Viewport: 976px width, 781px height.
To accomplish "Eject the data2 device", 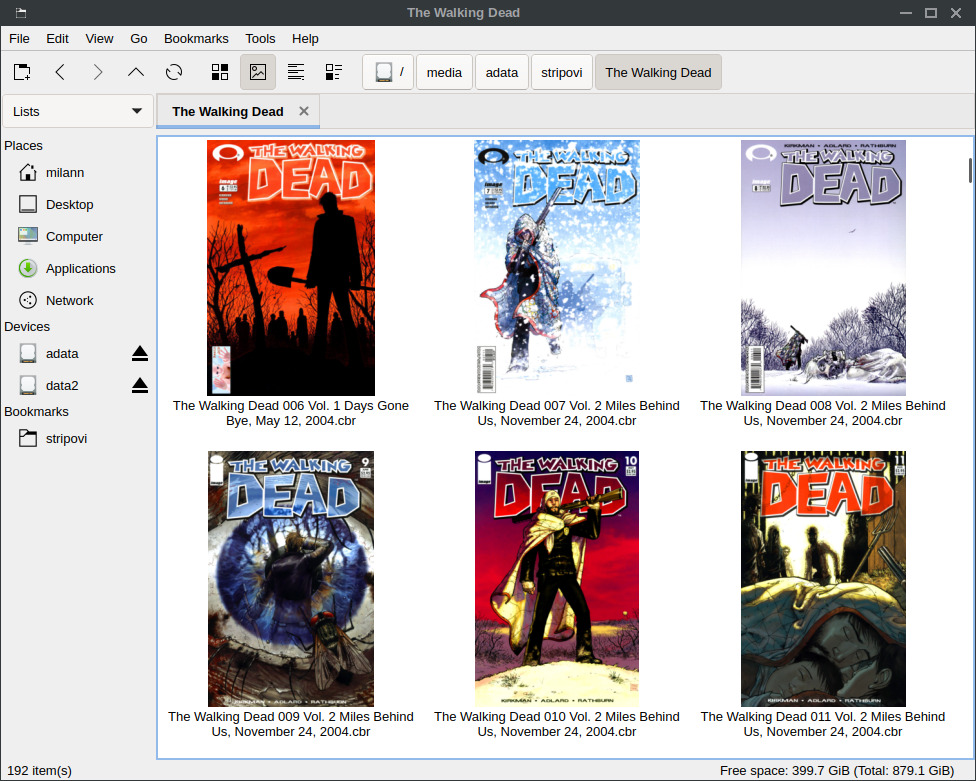I will point(140,386).
